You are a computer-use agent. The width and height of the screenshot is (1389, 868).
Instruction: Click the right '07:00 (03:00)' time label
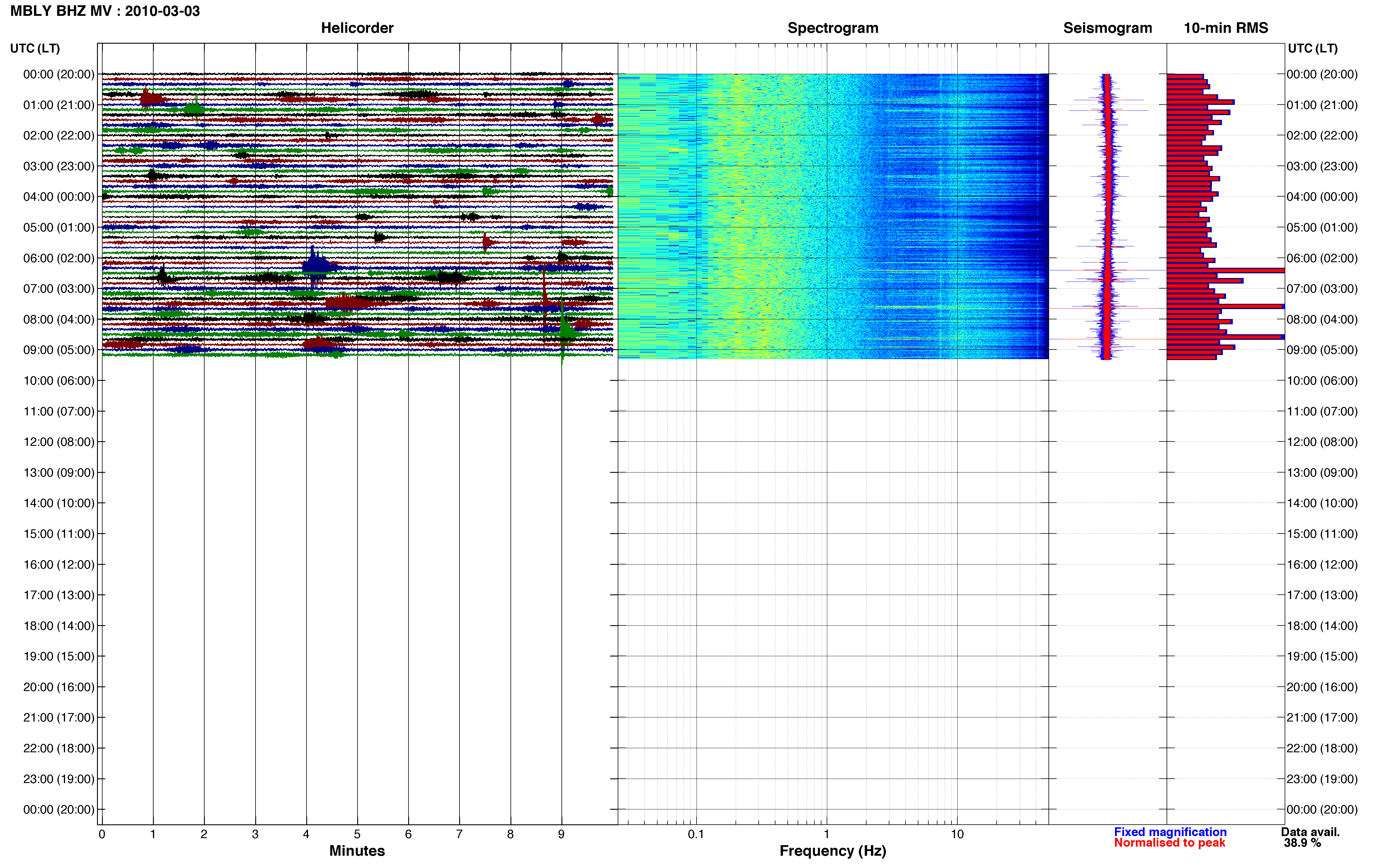coord(1322,289)
